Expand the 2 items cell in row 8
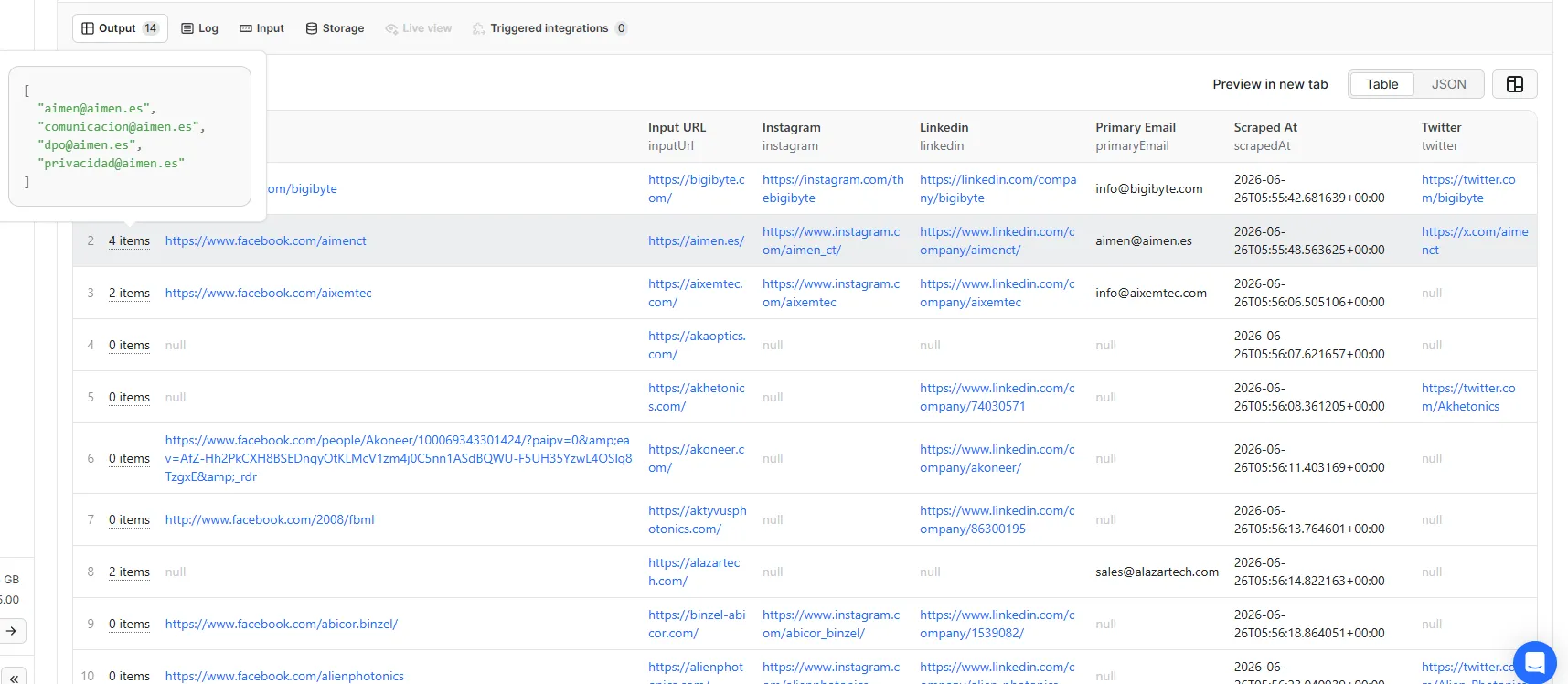 (x=129, y=572)
